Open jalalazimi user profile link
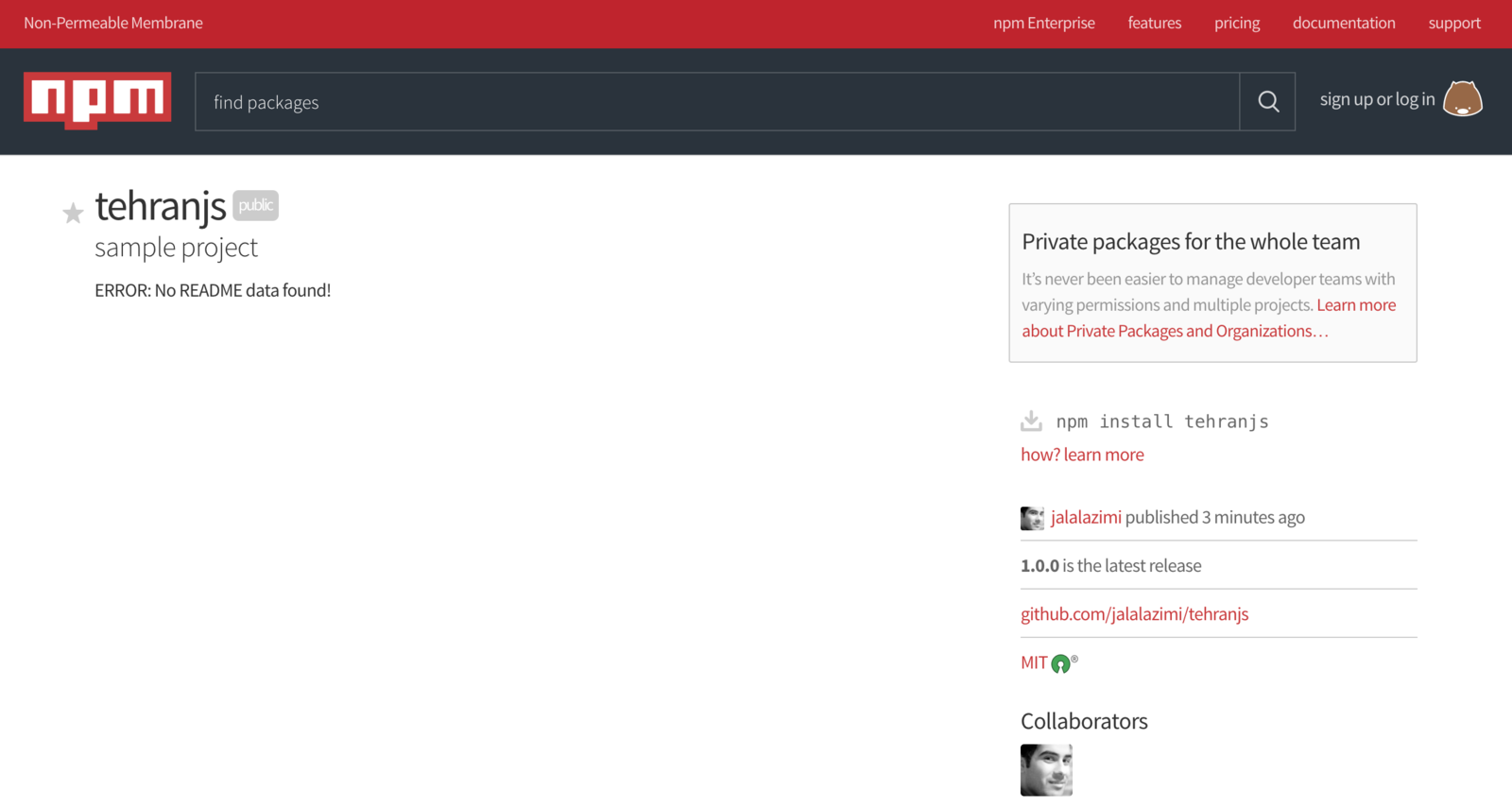The width and height of the screenshot is (1512, 808). pos(1086,517)
